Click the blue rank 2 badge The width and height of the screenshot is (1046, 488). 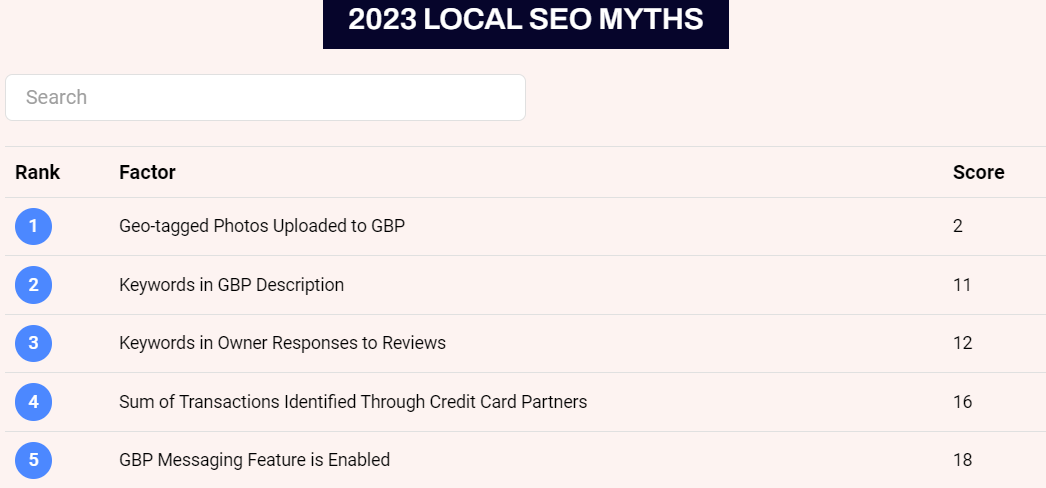pyautogui.click(x=33, y=285)
